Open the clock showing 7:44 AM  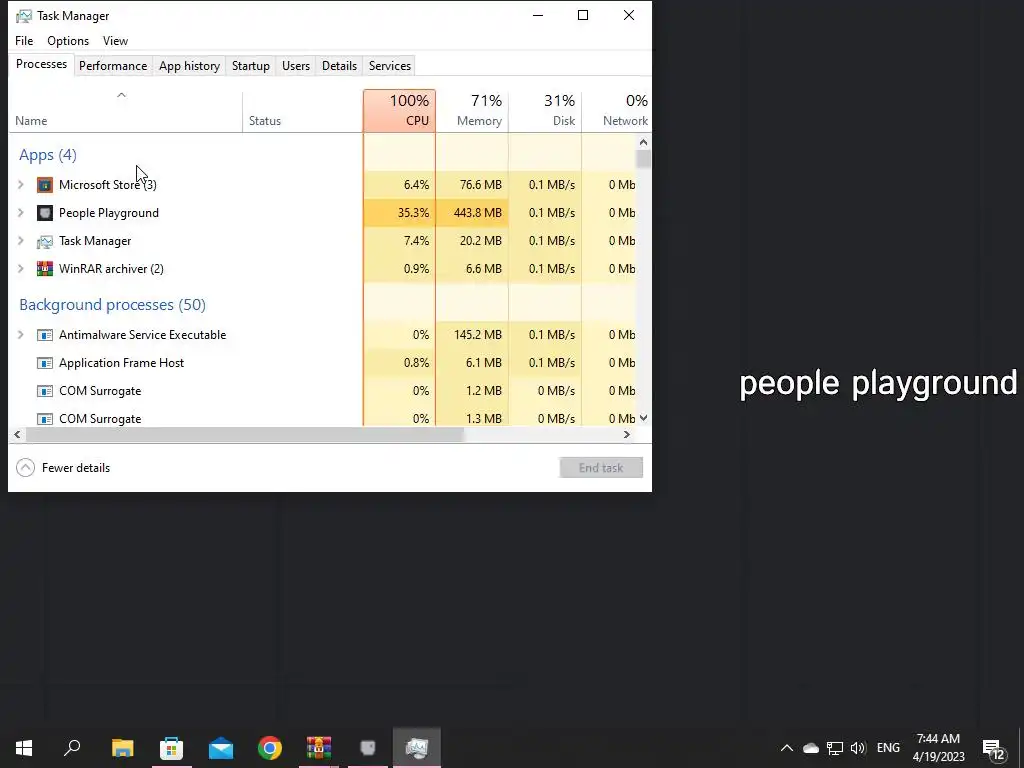pyautogui.click(x=938, y=748)
